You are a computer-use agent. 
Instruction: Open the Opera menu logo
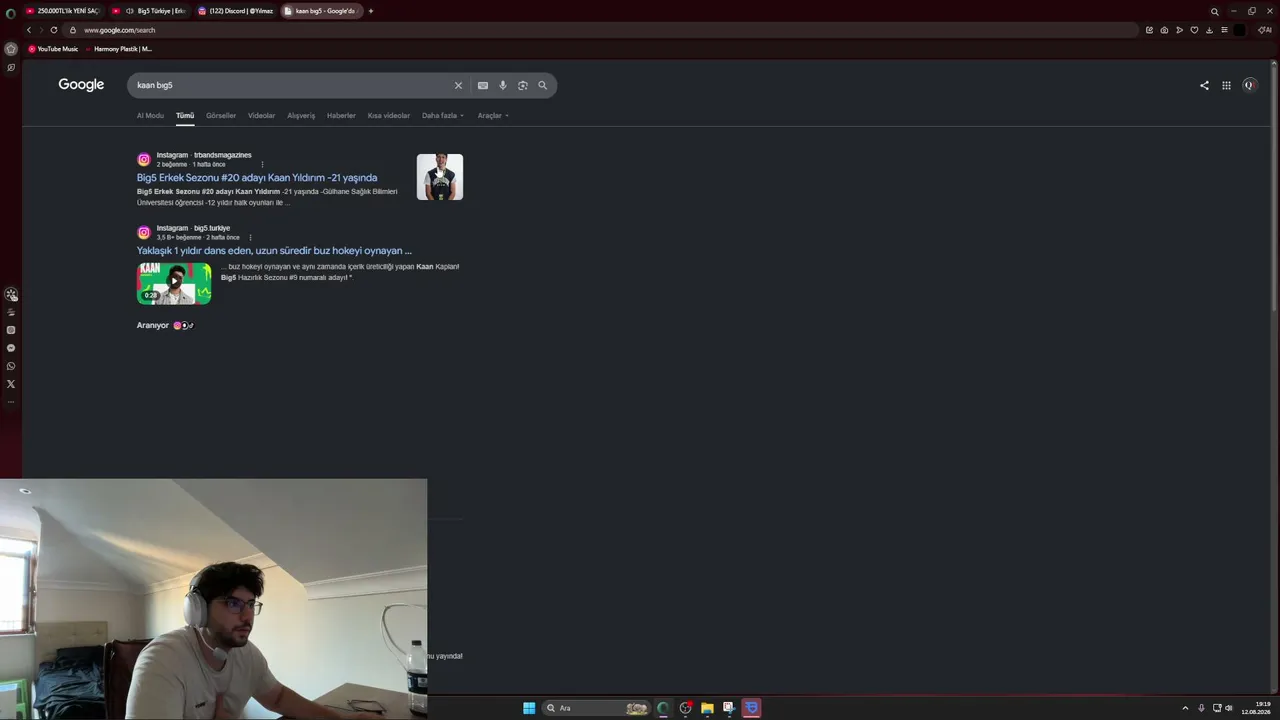point(11,14)
